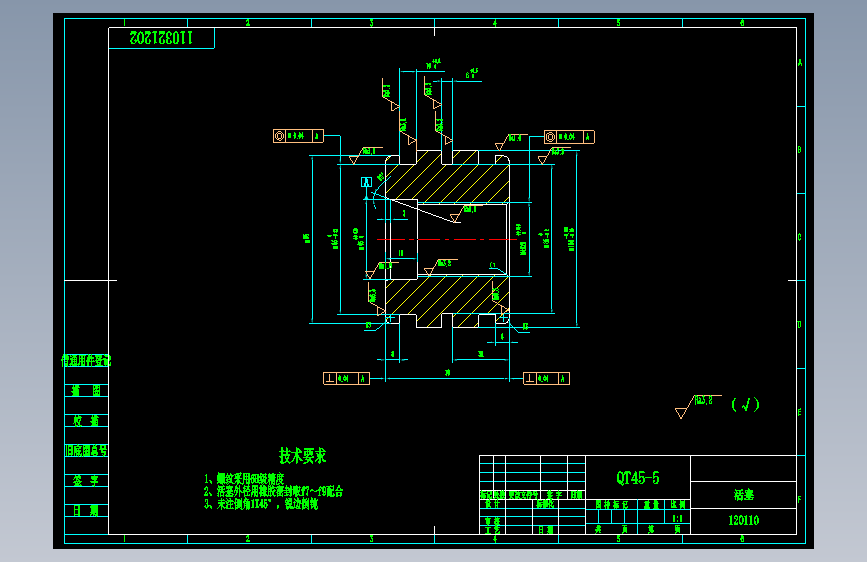This screenshot has width=867, height=562.
Task: Click the 比例 header in title block
Action: 677,504
